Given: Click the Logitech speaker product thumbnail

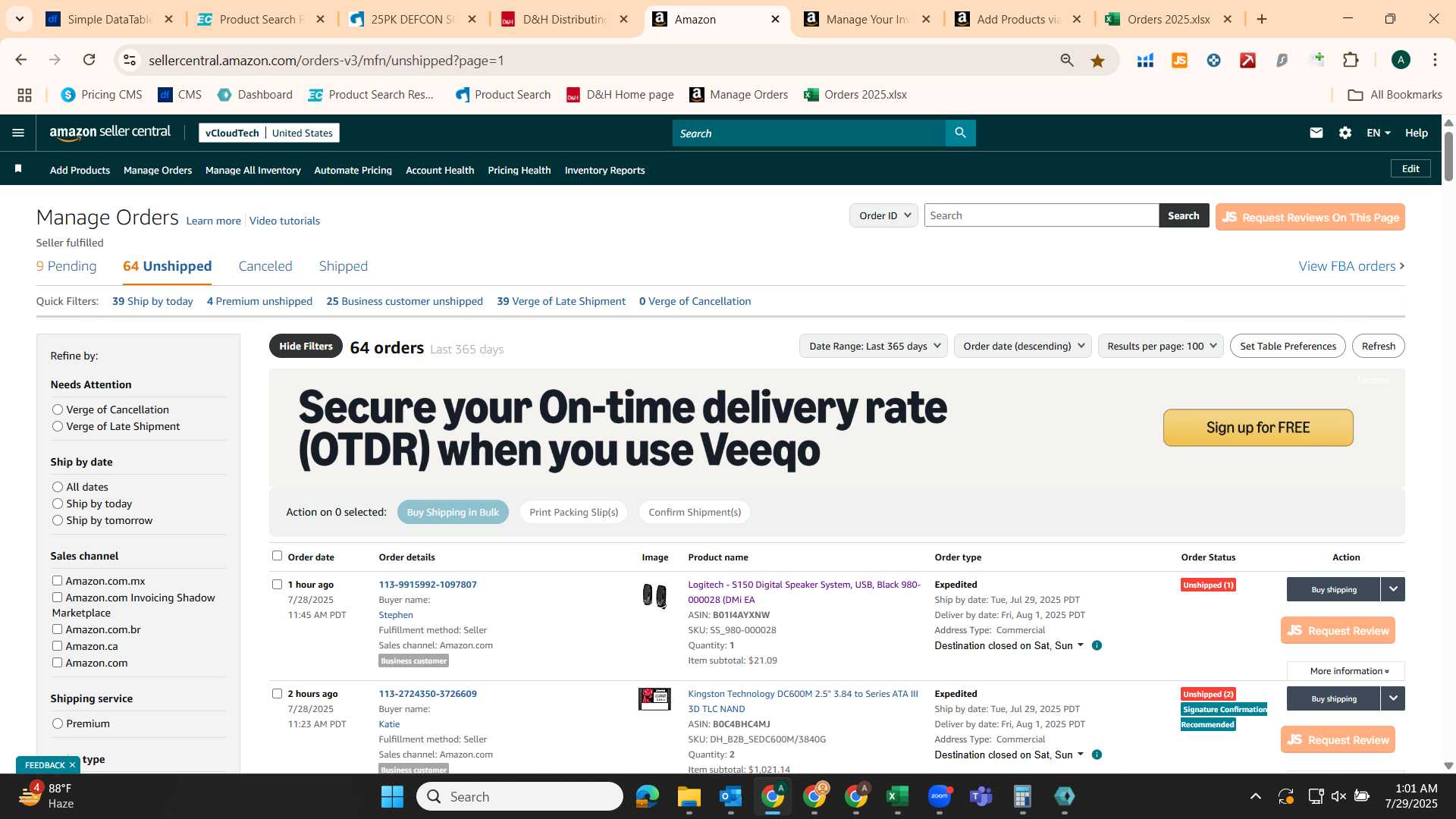Looking at the screenshot, I should coord(654,596).
